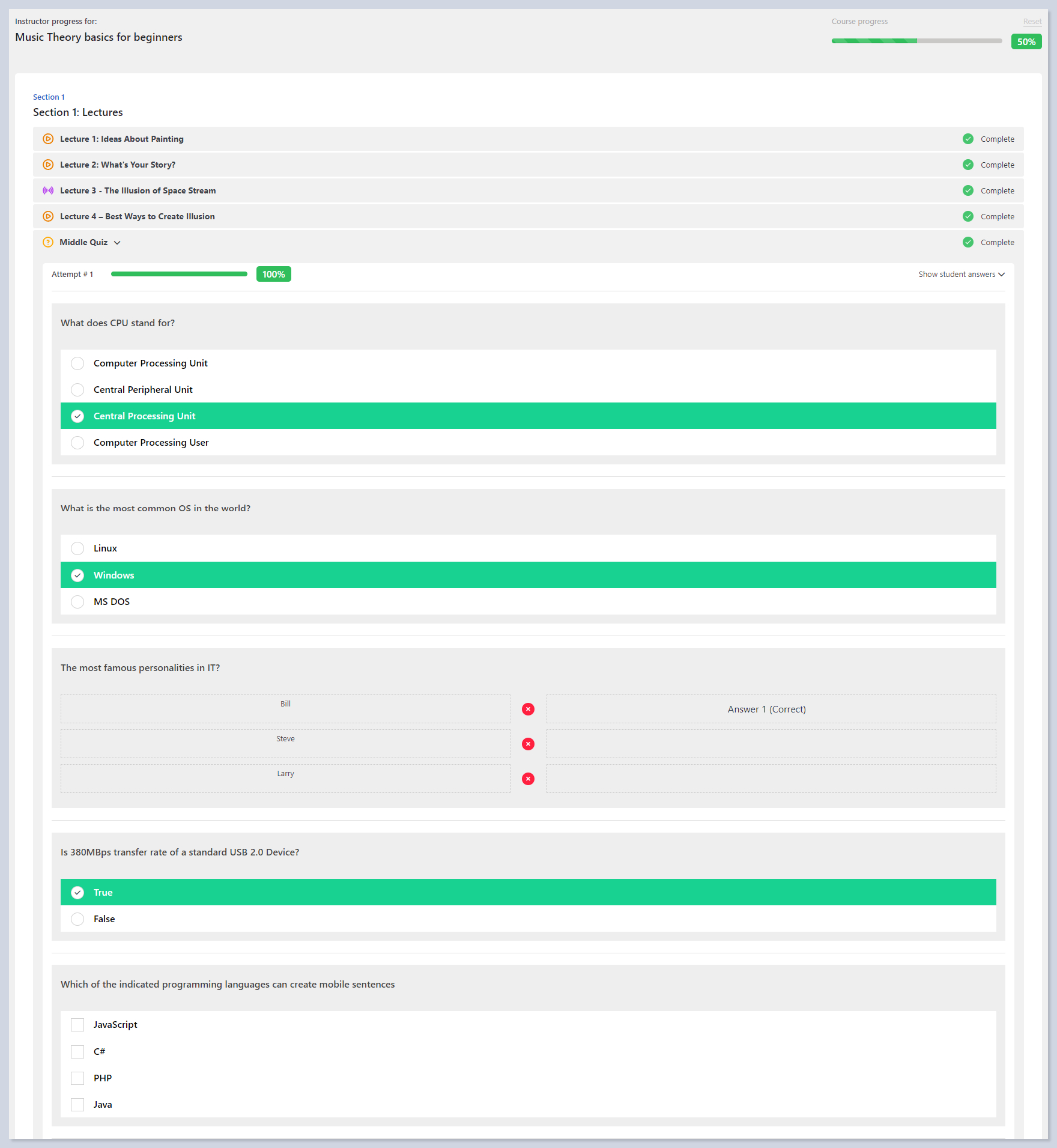
Task: Check the JavaScript checkbox
Action: pyautogui.click(x=77, y=1025)
